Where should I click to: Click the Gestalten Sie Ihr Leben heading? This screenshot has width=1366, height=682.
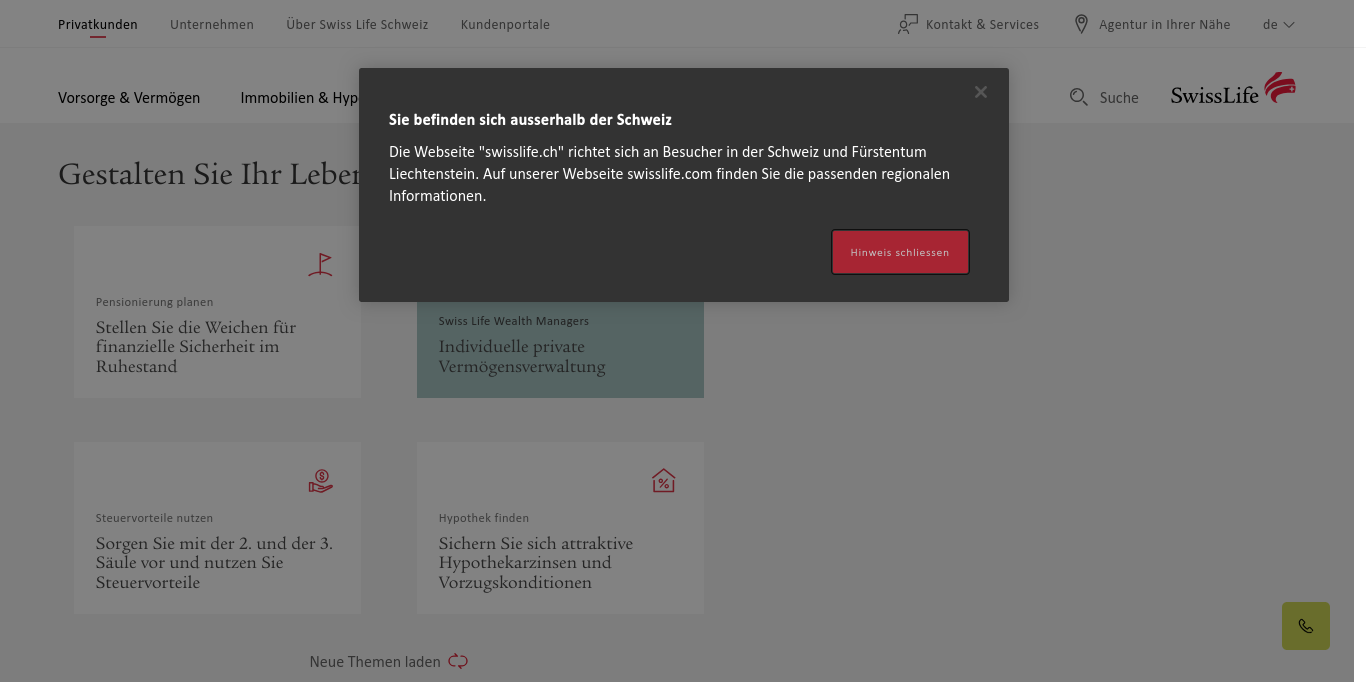(x=209, y=174)
